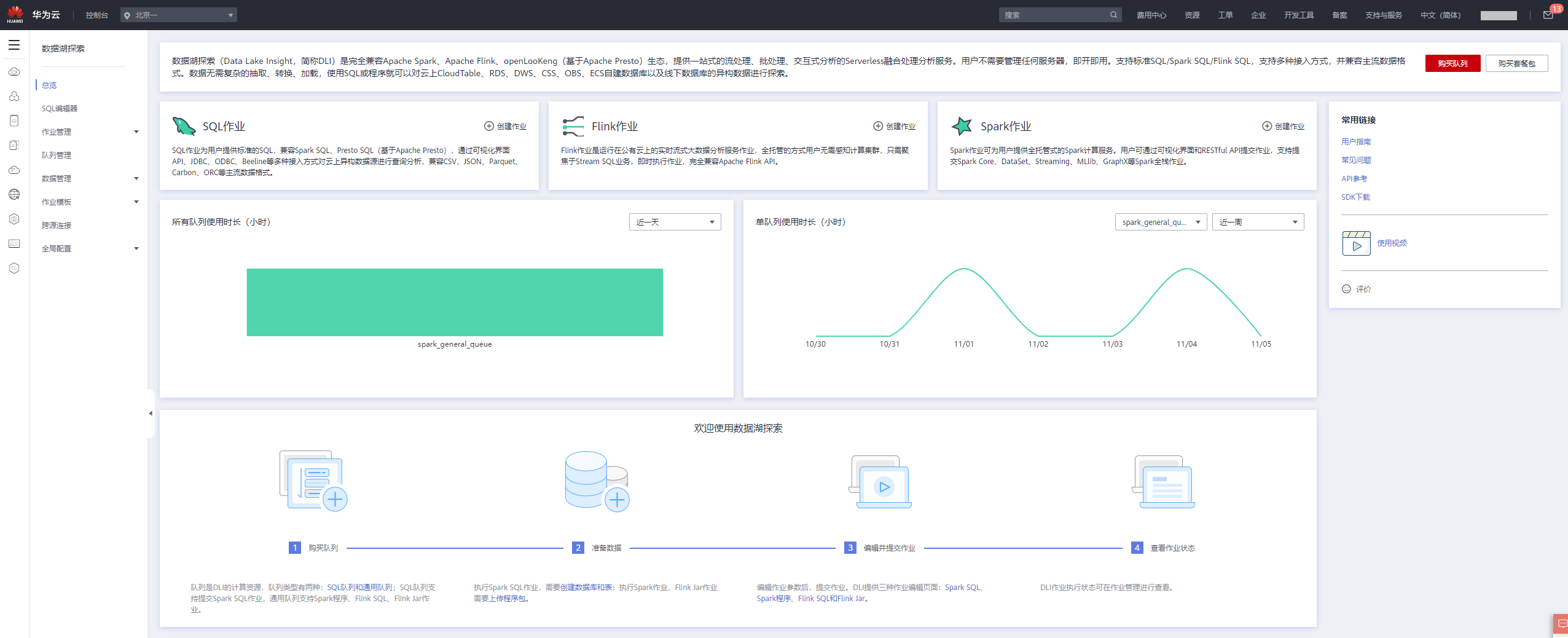
Task: Open the spark_general_qu... queue dropdown
Action: 1161,222
